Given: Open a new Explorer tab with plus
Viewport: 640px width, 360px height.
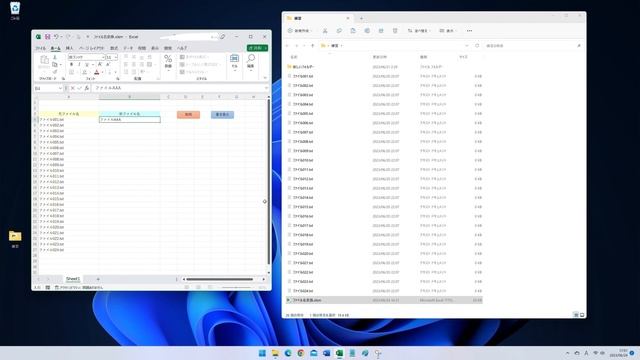Looking at the screenshot, I should [x=361, y=18].
